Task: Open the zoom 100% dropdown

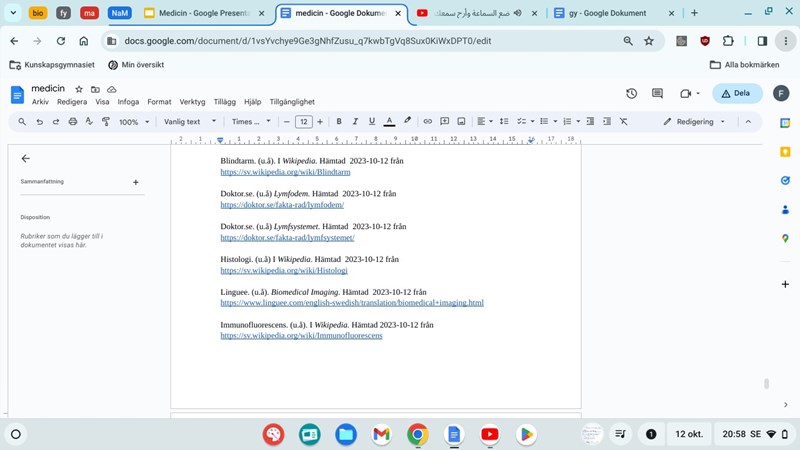Action: [x=133, y=122]
